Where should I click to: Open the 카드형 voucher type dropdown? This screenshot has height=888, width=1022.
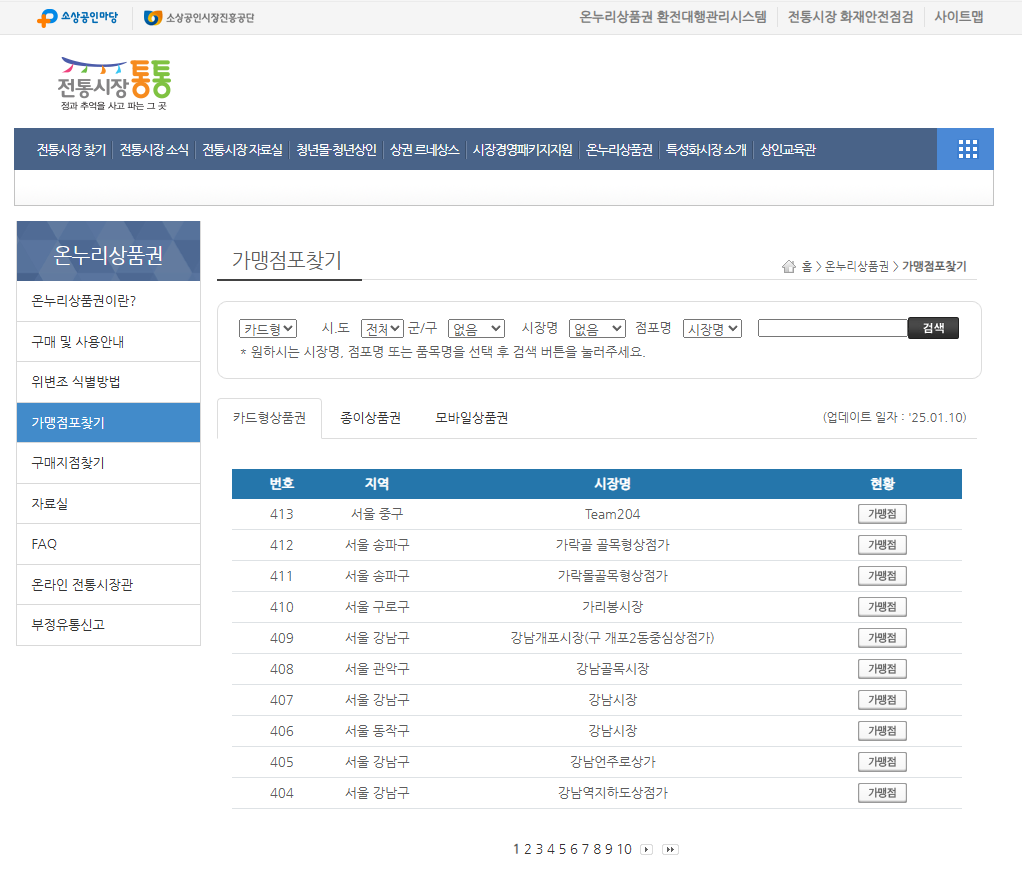point(268,327)
